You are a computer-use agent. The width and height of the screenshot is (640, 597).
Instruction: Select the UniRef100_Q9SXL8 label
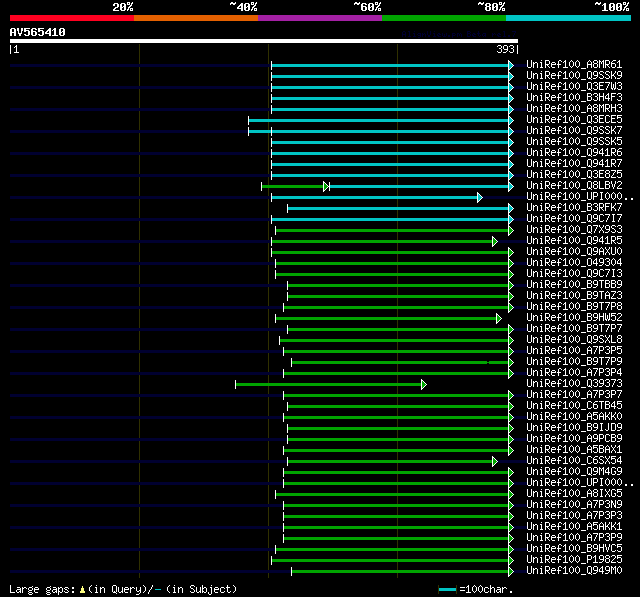574,340
